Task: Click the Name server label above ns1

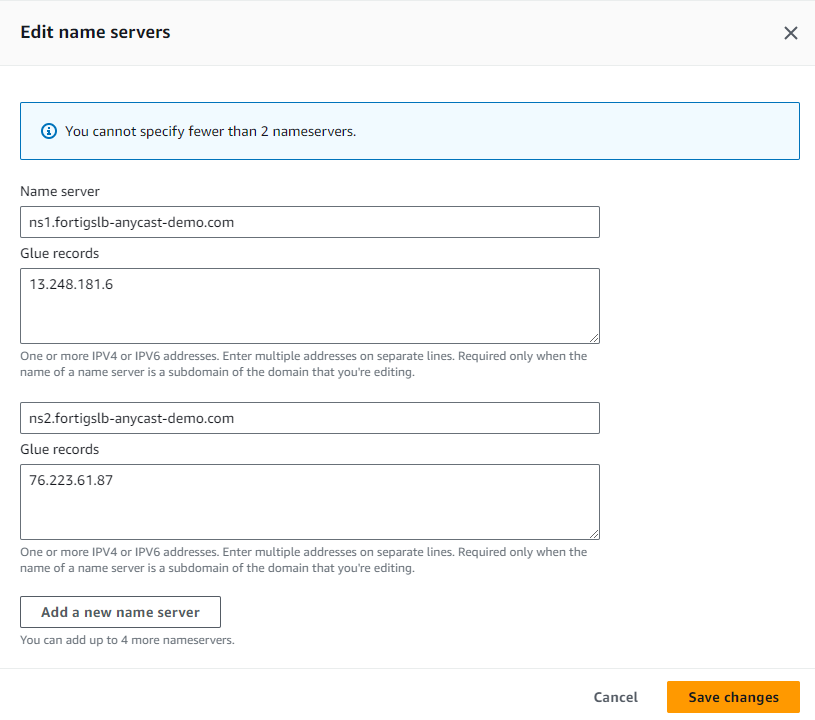Action: click(53, 191)
